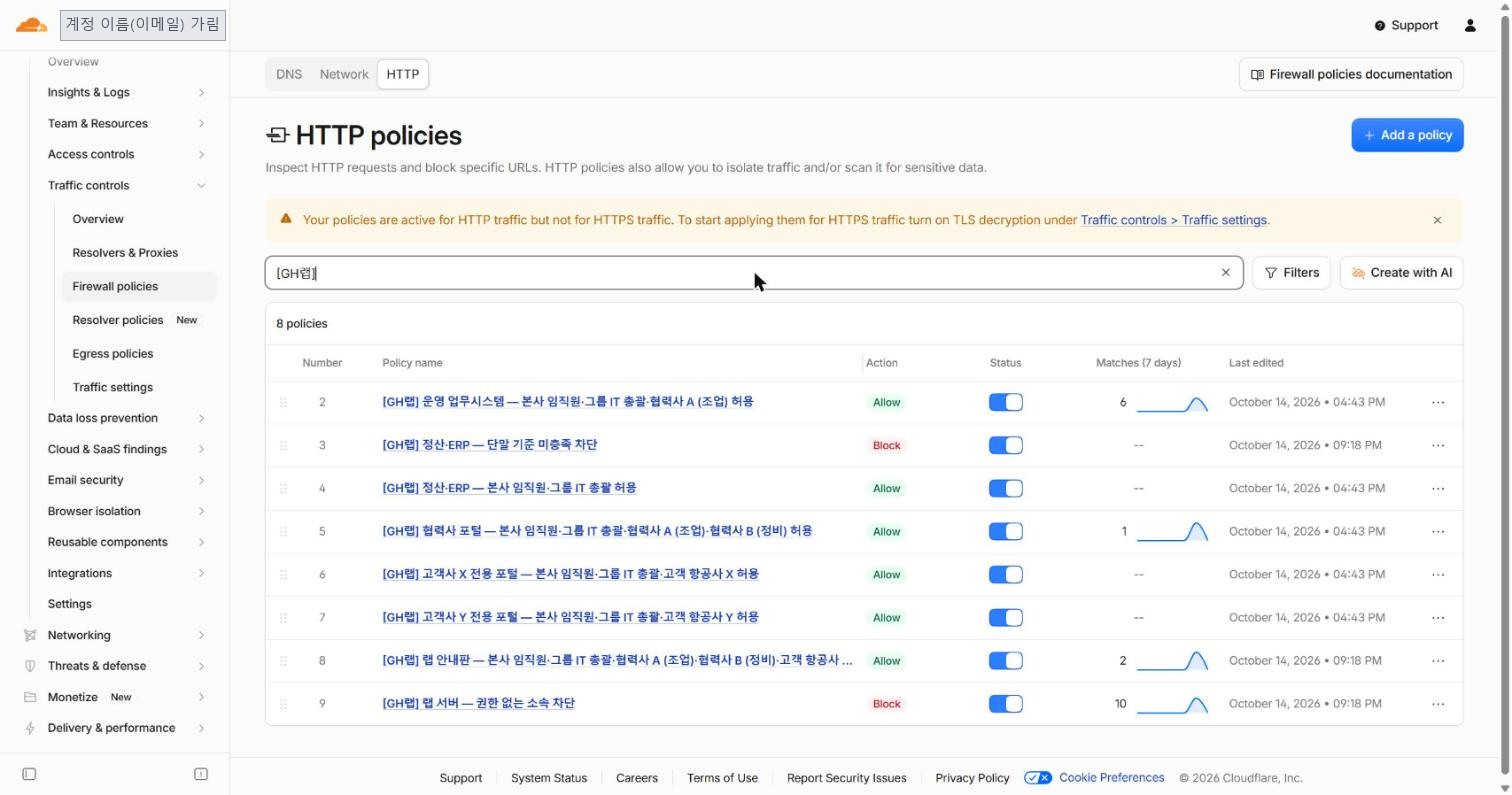The width and height of the screenshot is (1512, 795).
Task: Click the drag handle of policy number 6
Action: [283, 574]
